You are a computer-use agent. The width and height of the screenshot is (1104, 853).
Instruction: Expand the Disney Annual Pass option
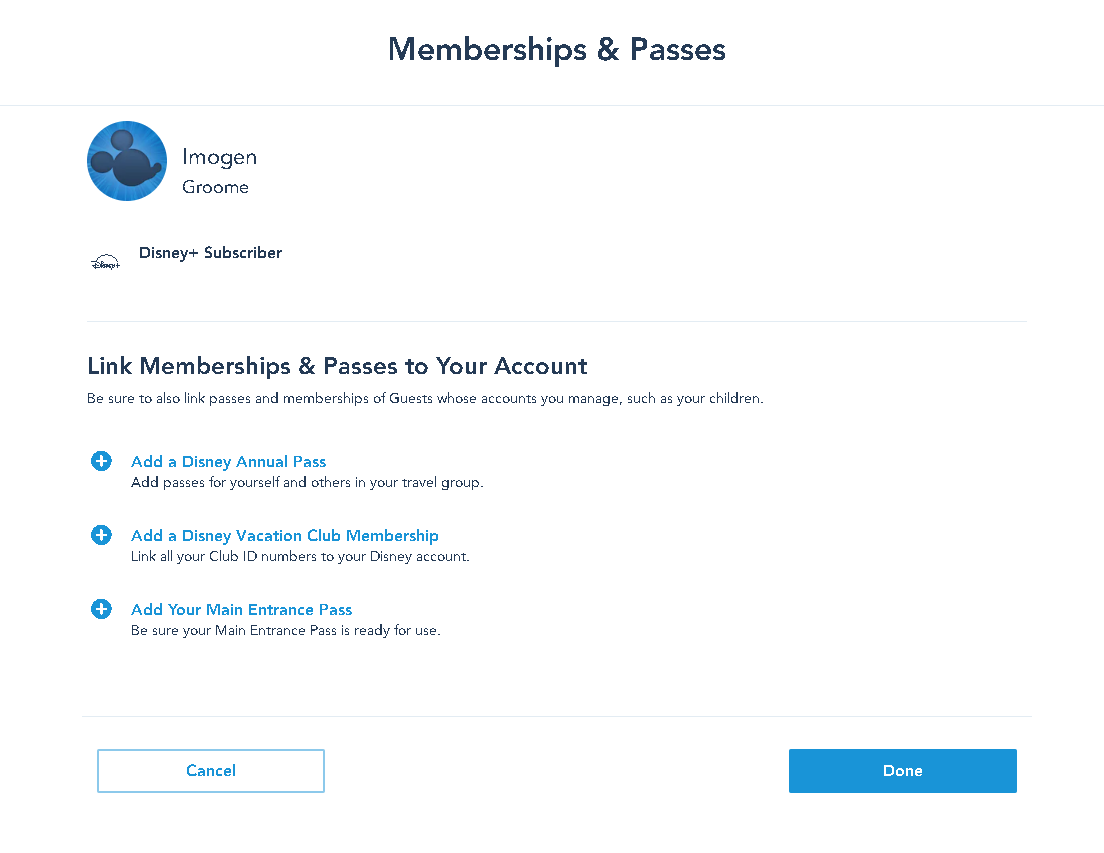(x=228, y=461)
